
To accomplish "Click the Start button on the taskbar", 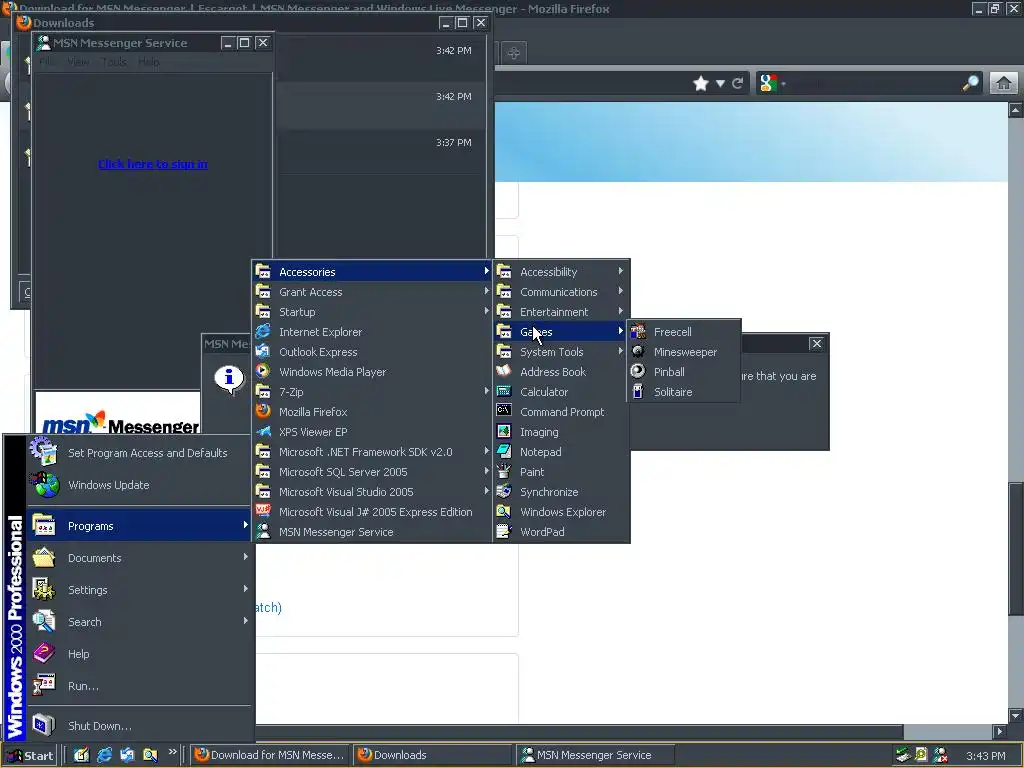I will (30, 756).
